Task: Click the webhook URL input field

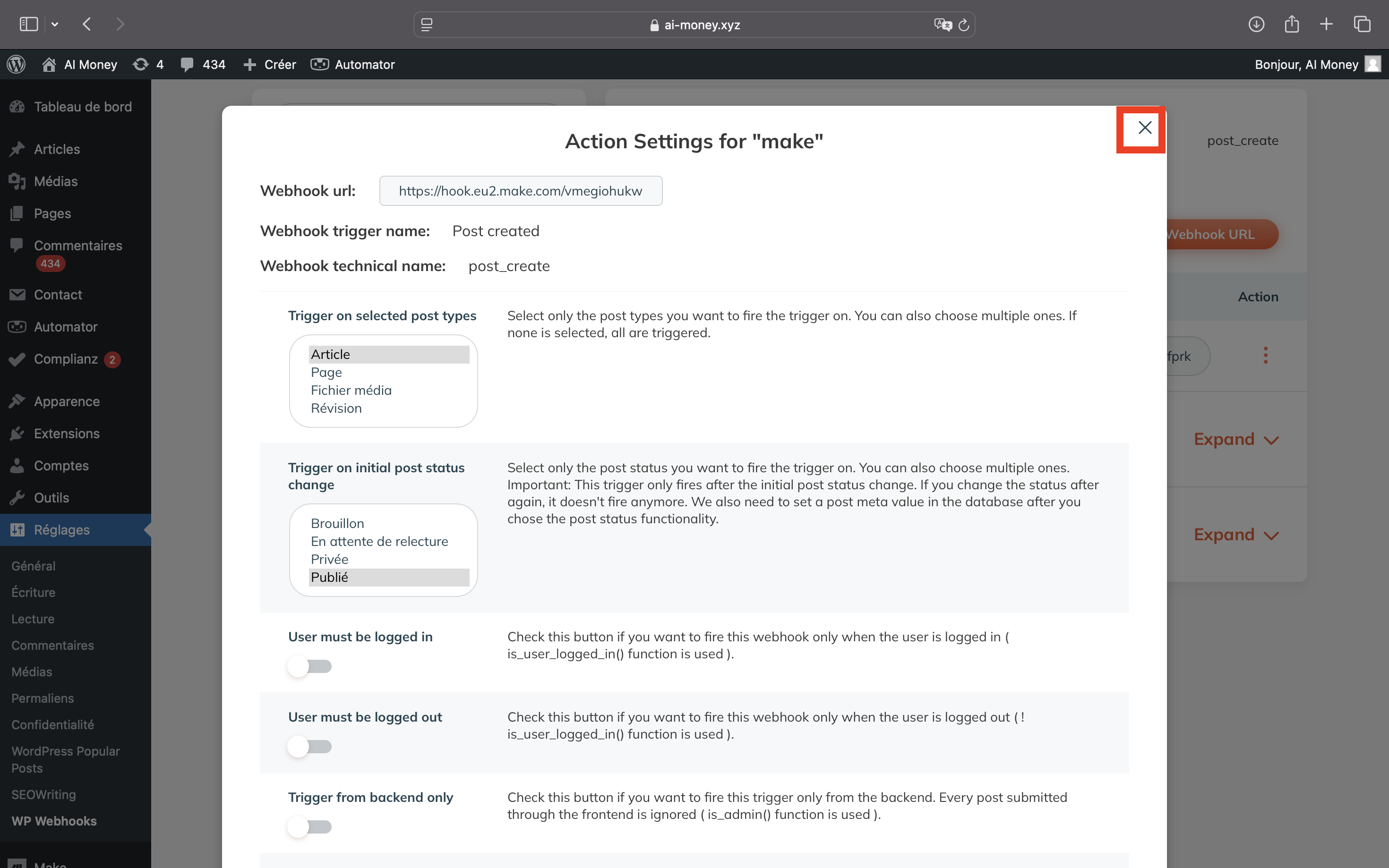Action: (x=520, y=190)
